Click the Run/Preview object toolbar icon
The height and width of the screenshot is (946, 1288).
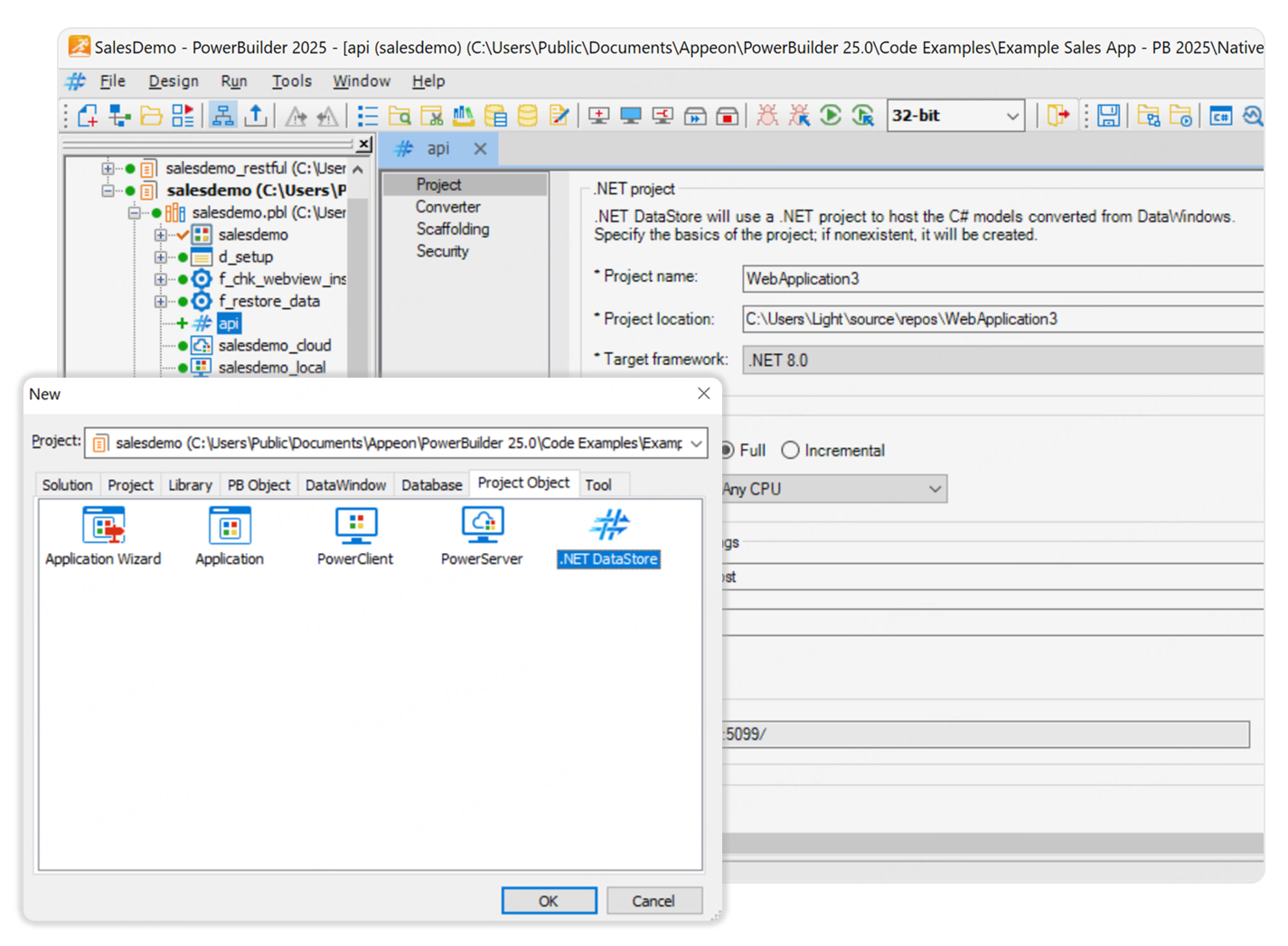coord(183,116)
